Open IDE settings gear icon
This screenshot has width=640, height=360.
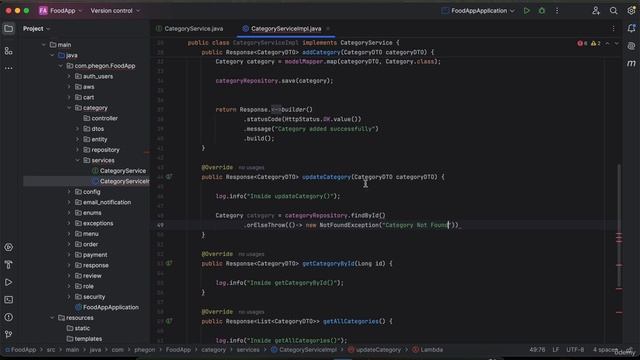631,11
